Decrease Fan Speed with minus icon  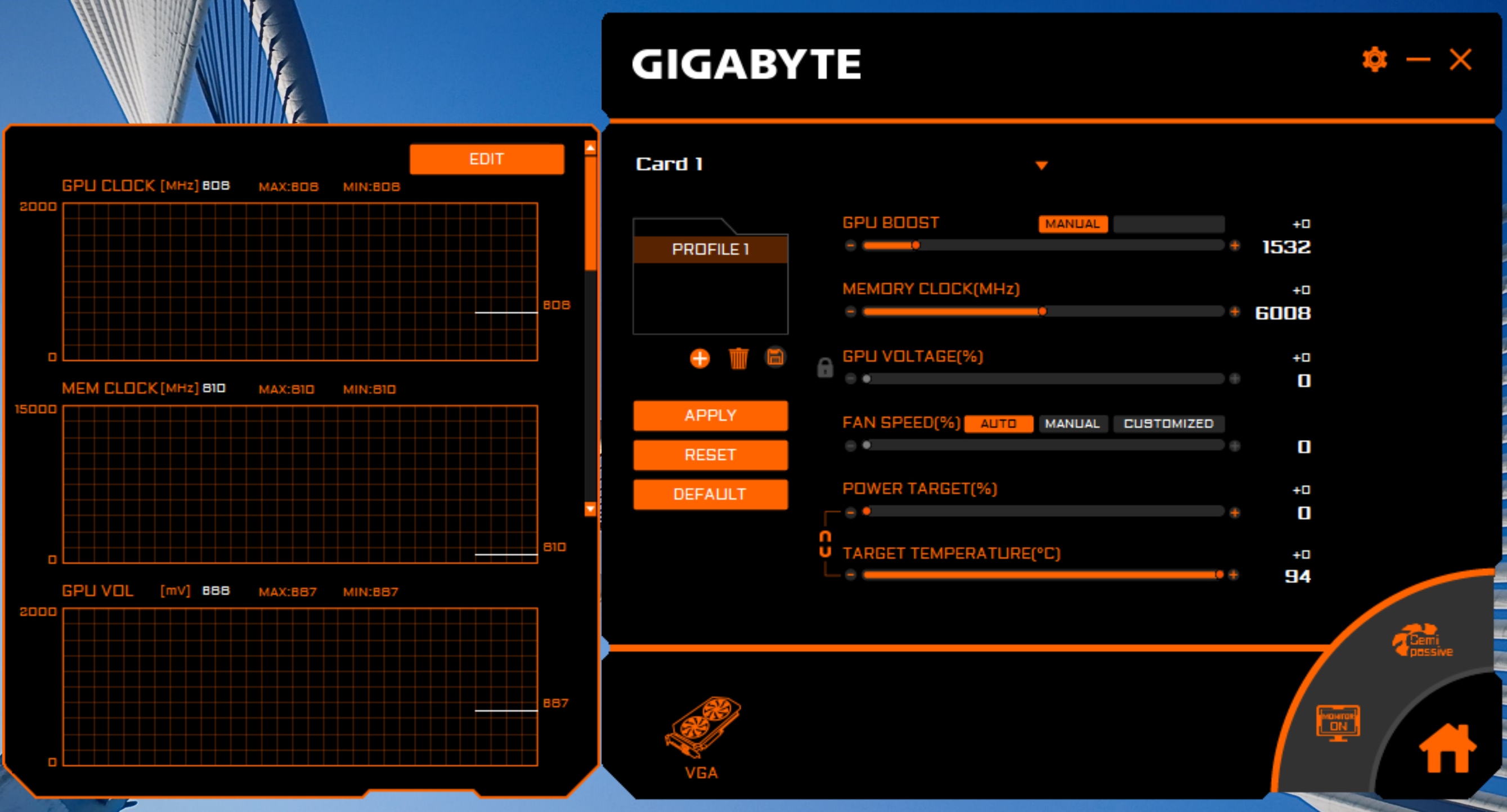point(851,446)
